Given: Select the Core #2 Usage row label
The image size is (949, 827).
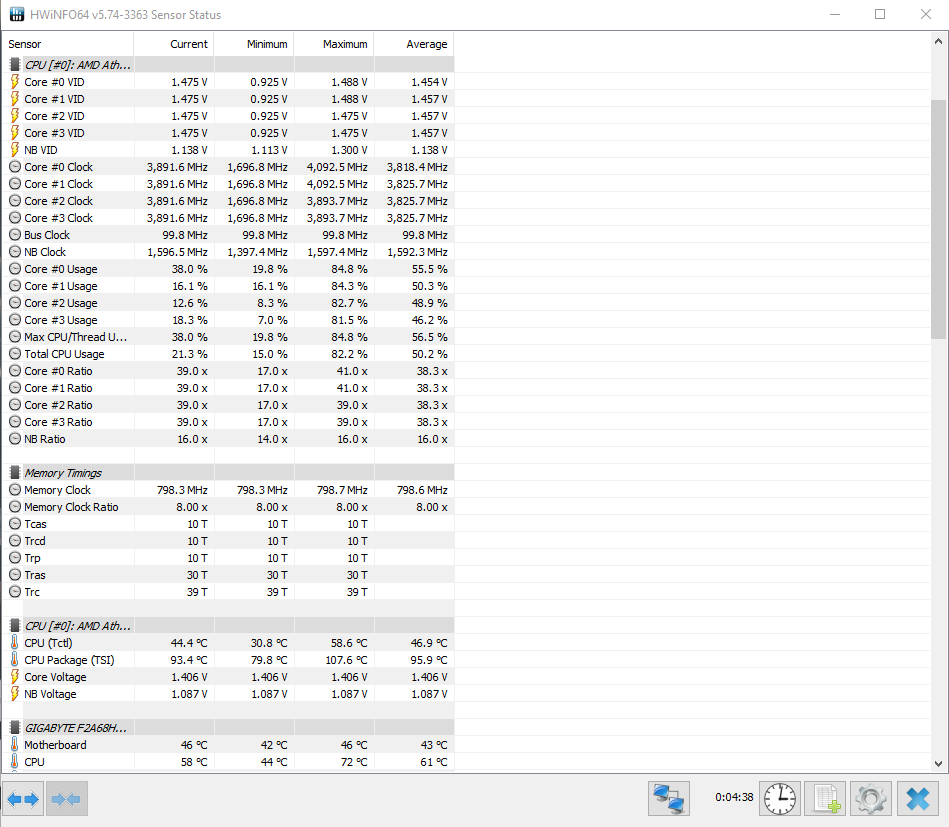Looking at the screenshot, I should tap(61, 303).
